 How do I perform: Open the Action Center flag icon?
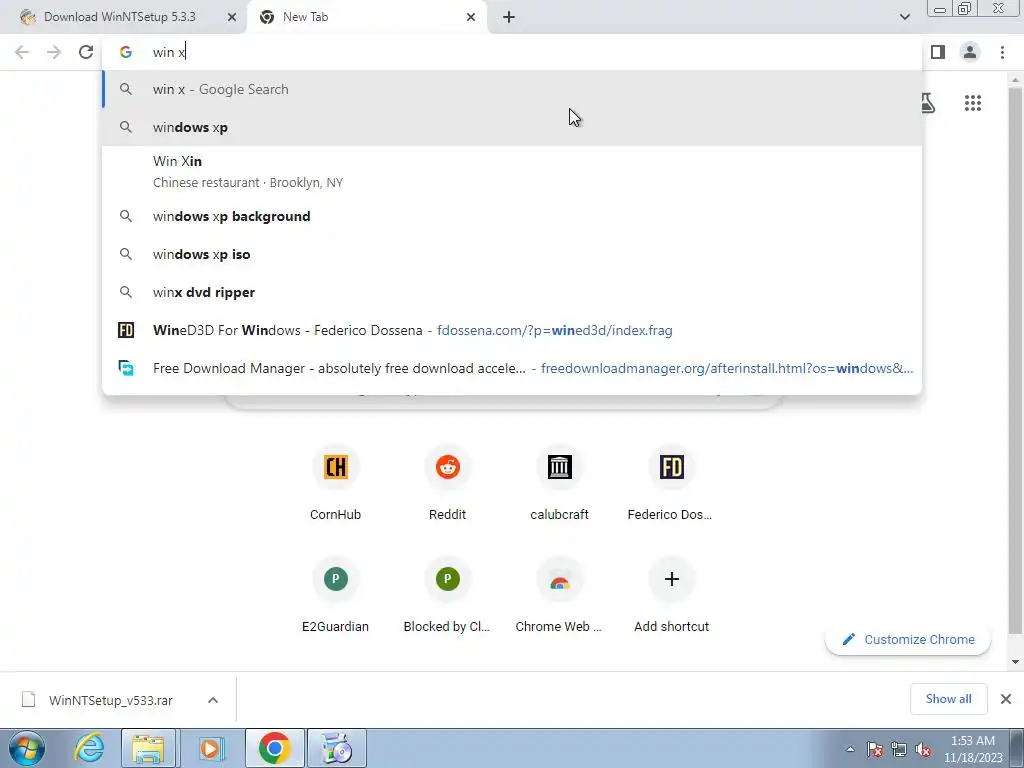pyautogui.click(x=875, y=749)
